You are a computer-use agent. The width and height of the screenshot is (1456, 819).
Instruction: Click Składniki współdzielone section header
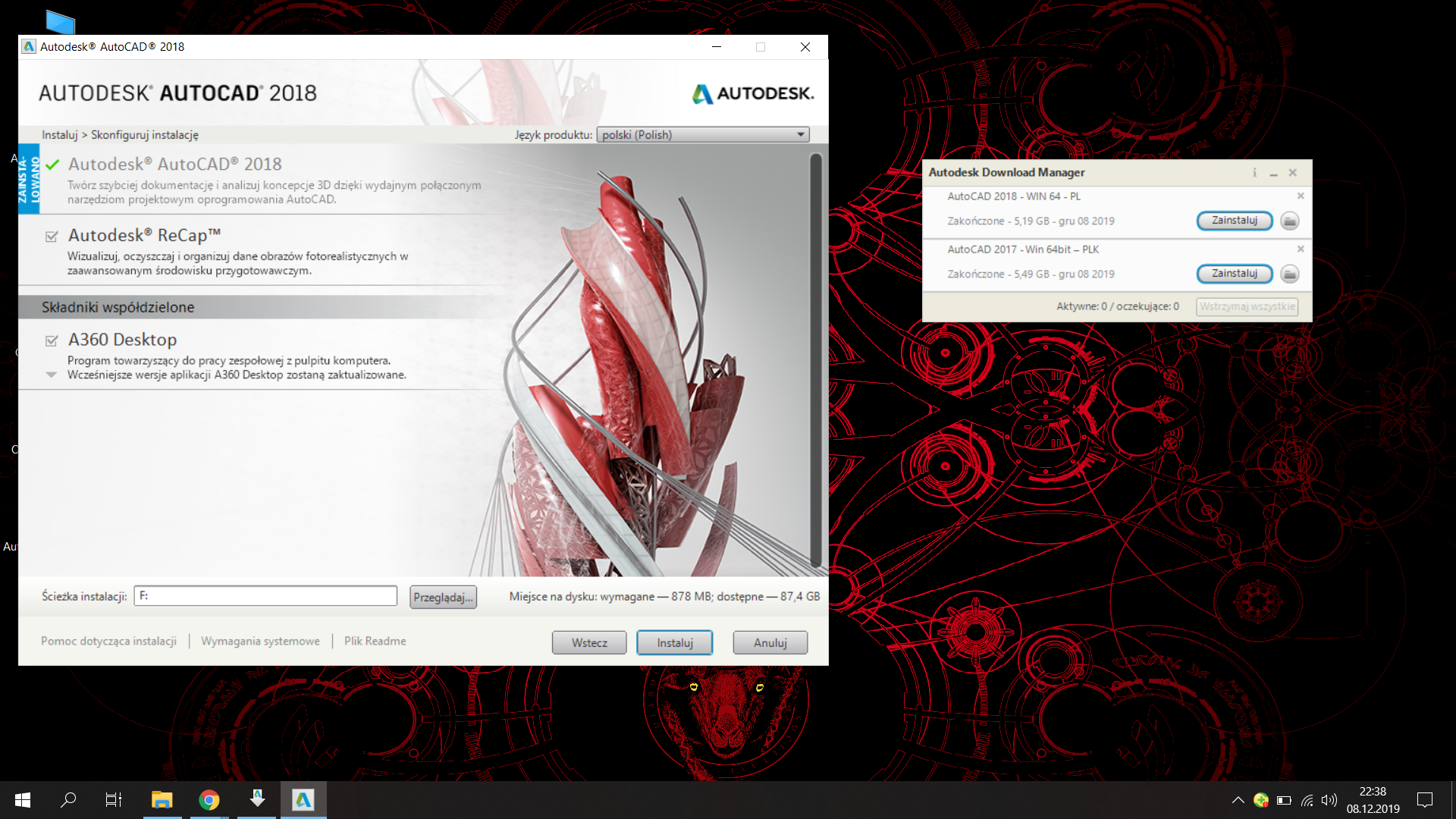[118, 307]
